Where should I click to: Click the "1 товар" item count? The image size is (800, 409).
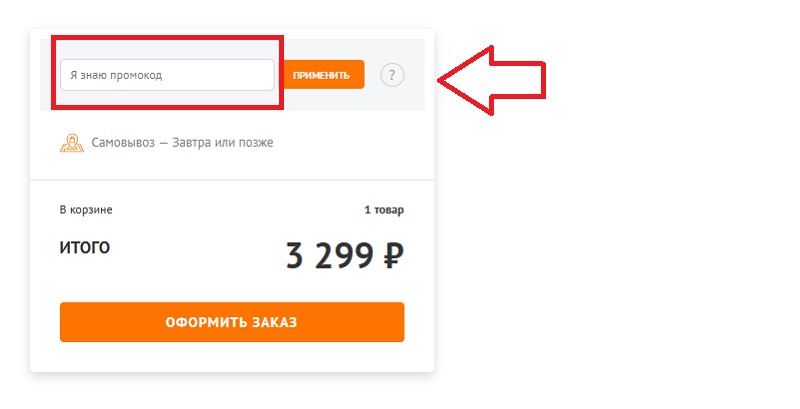point(384,210)
